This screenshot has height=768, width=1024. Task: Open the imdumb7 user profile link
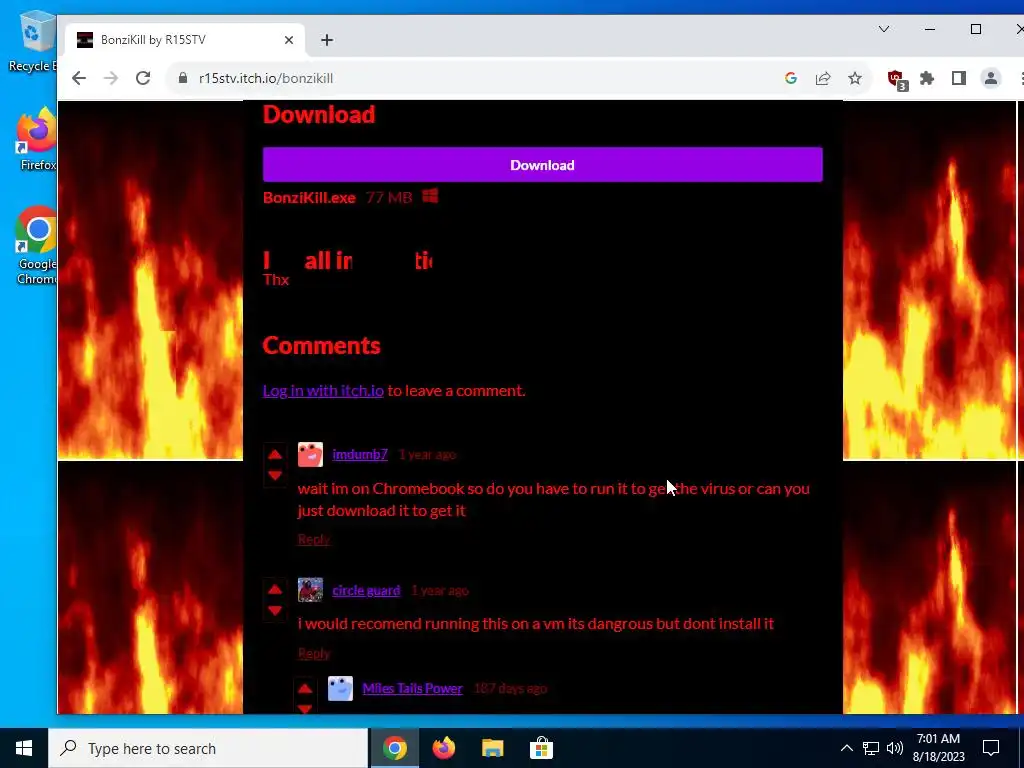(360, 455)
